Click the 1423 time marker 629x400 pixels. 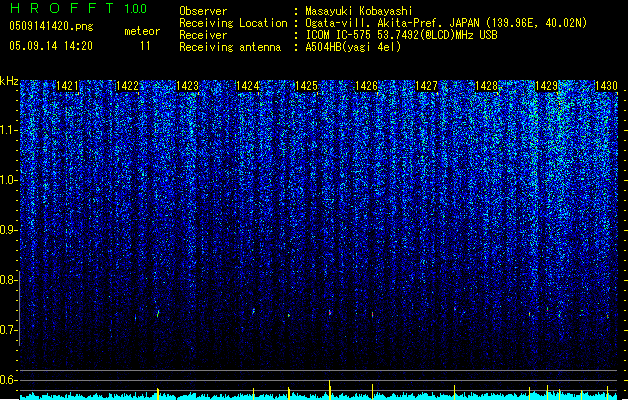(187, 86)
